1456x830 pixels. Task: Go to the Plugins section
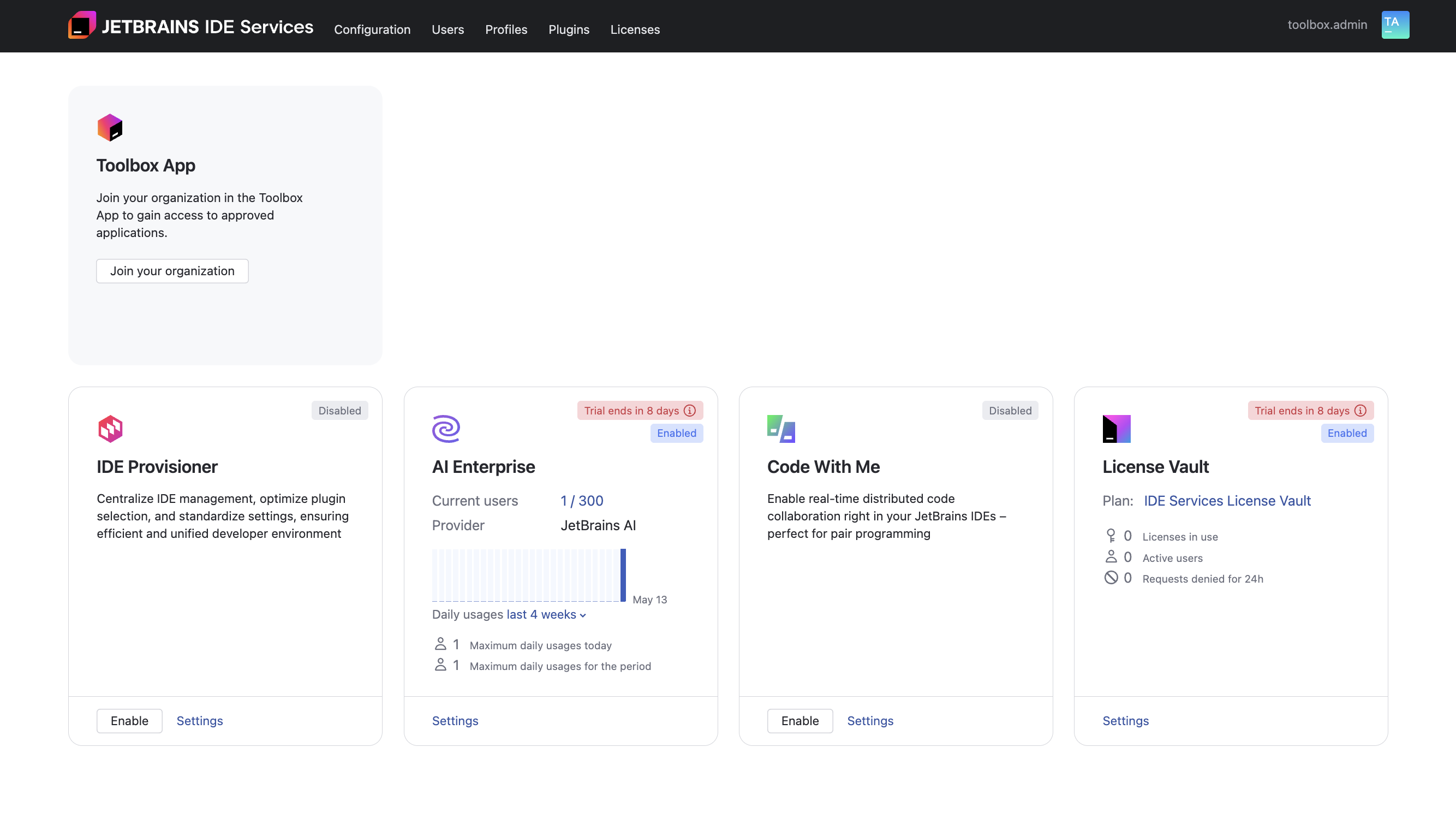(x=569, y=29)
